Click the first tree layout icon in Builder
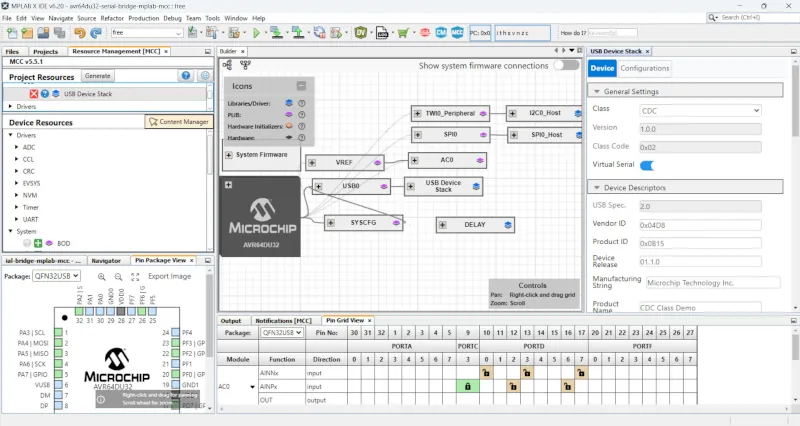800x426 pixels. coord(227,65)
